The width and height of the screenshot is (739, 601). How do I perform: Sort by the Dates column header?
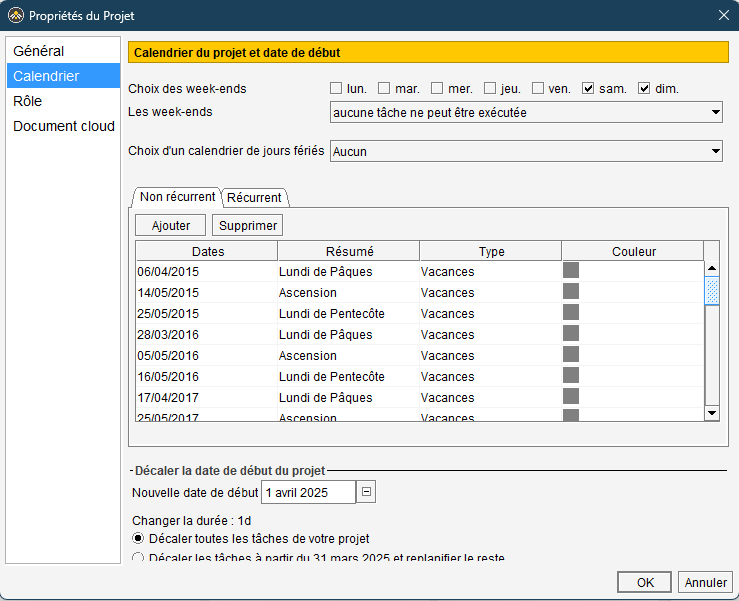pyautogui.click(x=207, y=251)
